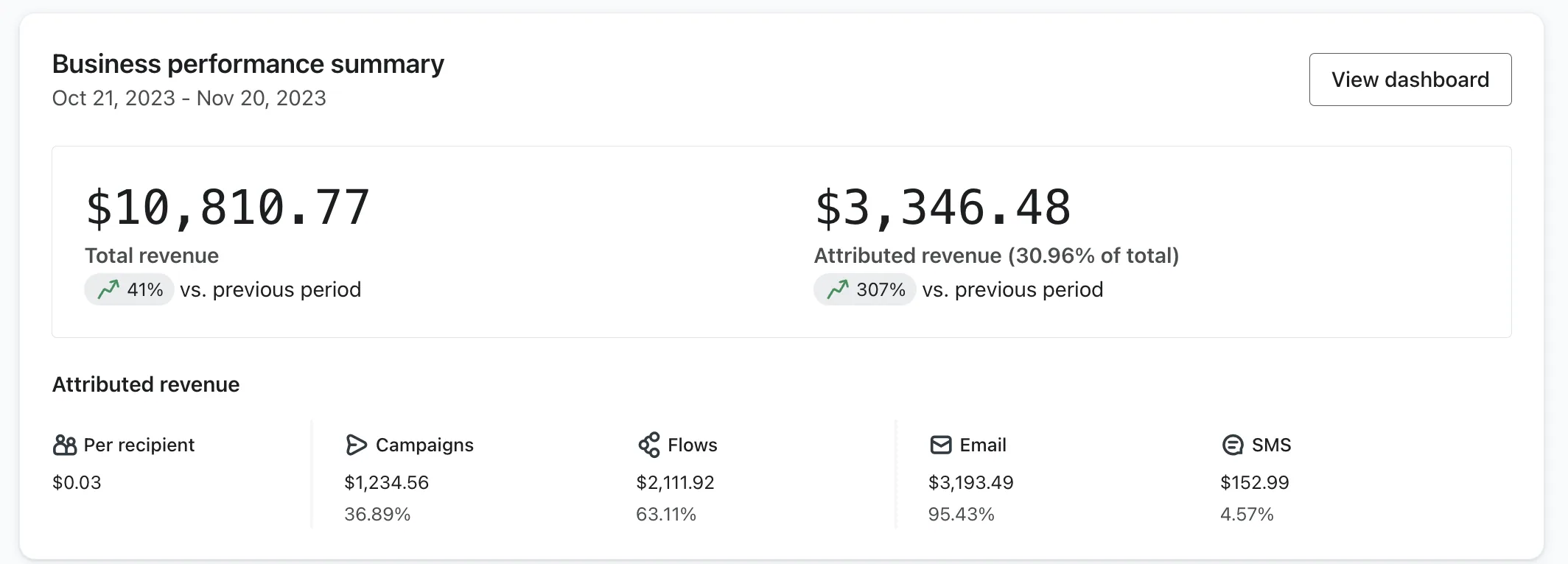This screenshot has width=1568, height=564.
Task: Click the Email envelope icon
Action: (941, 445)
